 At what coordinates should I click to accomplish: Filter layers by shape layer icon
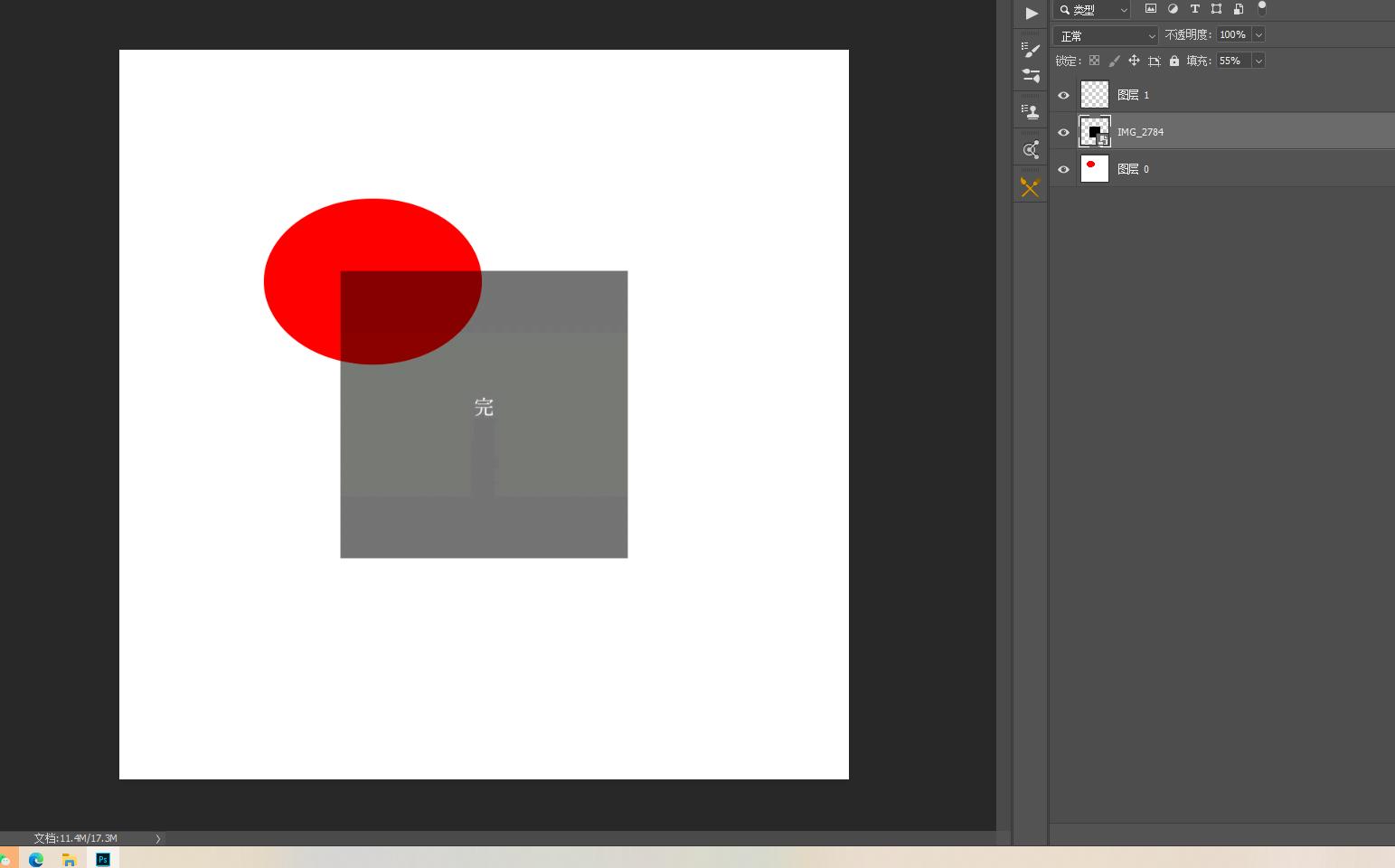(x=1216, y=9)
